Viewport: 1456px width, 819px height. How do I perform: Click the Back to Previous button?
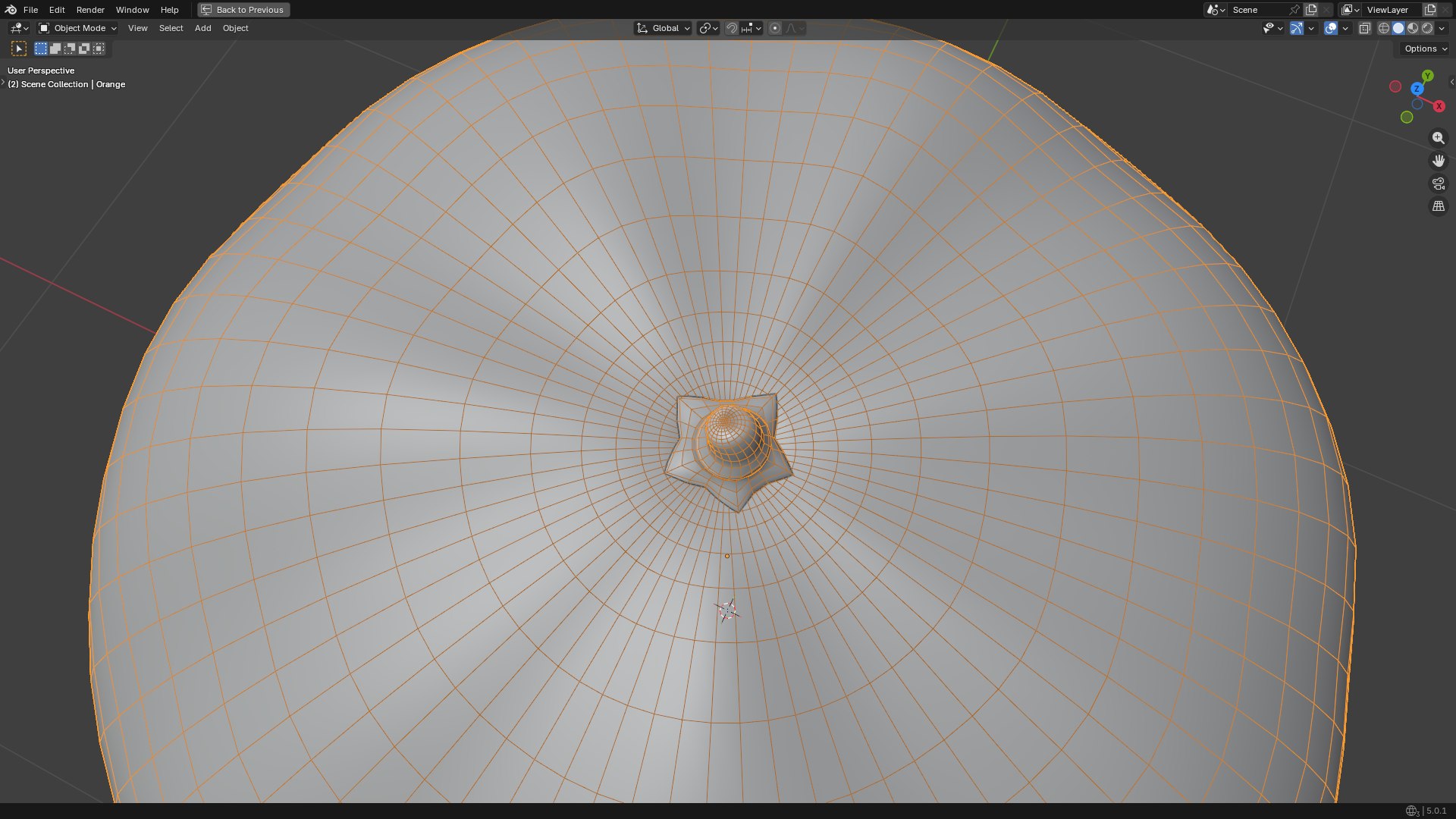click(x=243, y=10)
